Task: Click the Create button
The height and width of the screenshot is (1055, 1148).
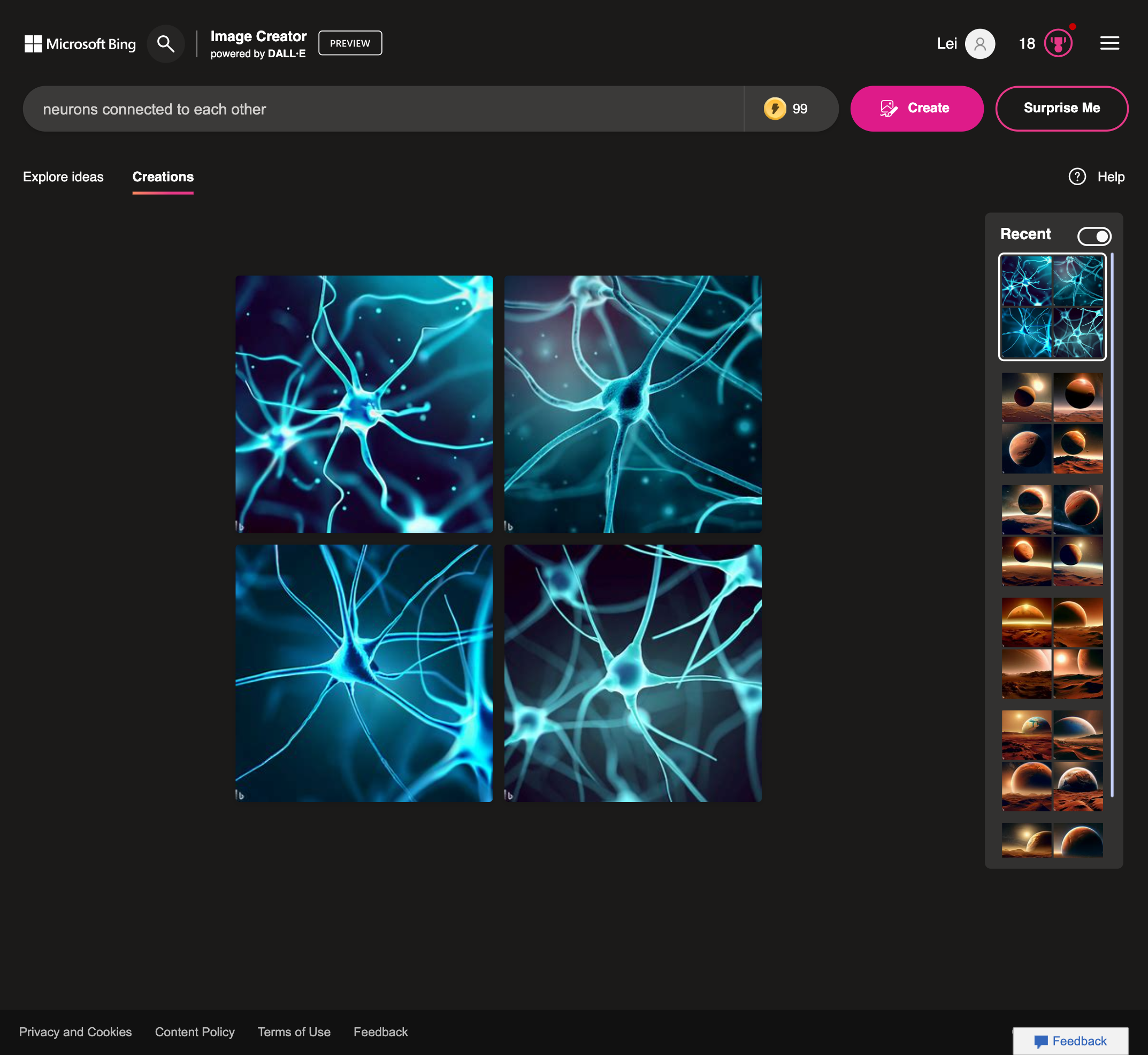Action: click(x=917, y=109)
